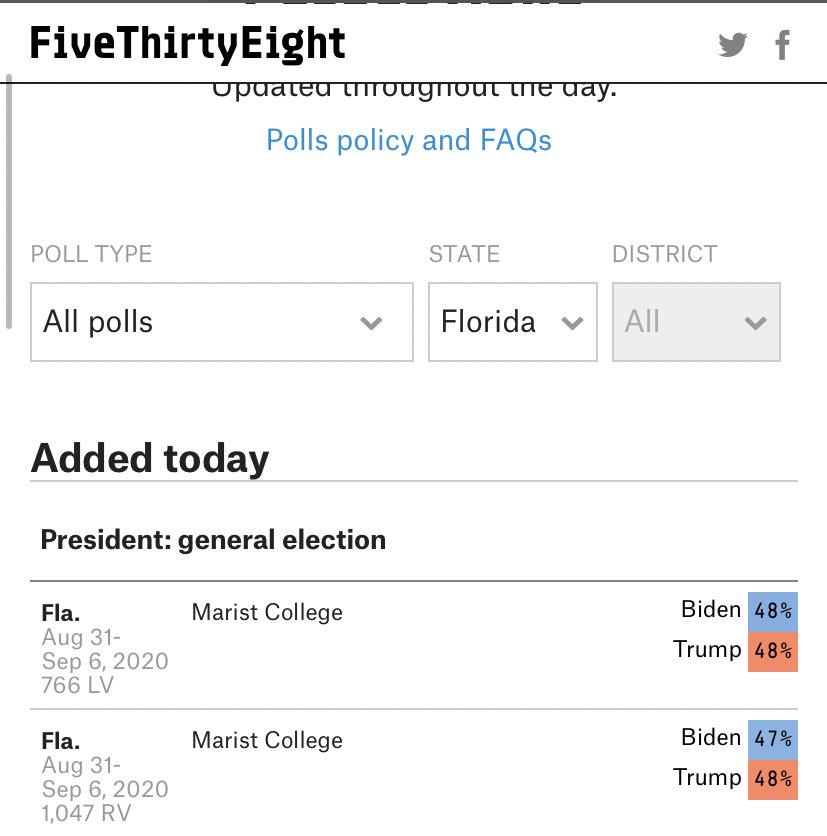Click the President: general election heading
This screenshot has width=827, height=836.
click(x=213, y=540)
